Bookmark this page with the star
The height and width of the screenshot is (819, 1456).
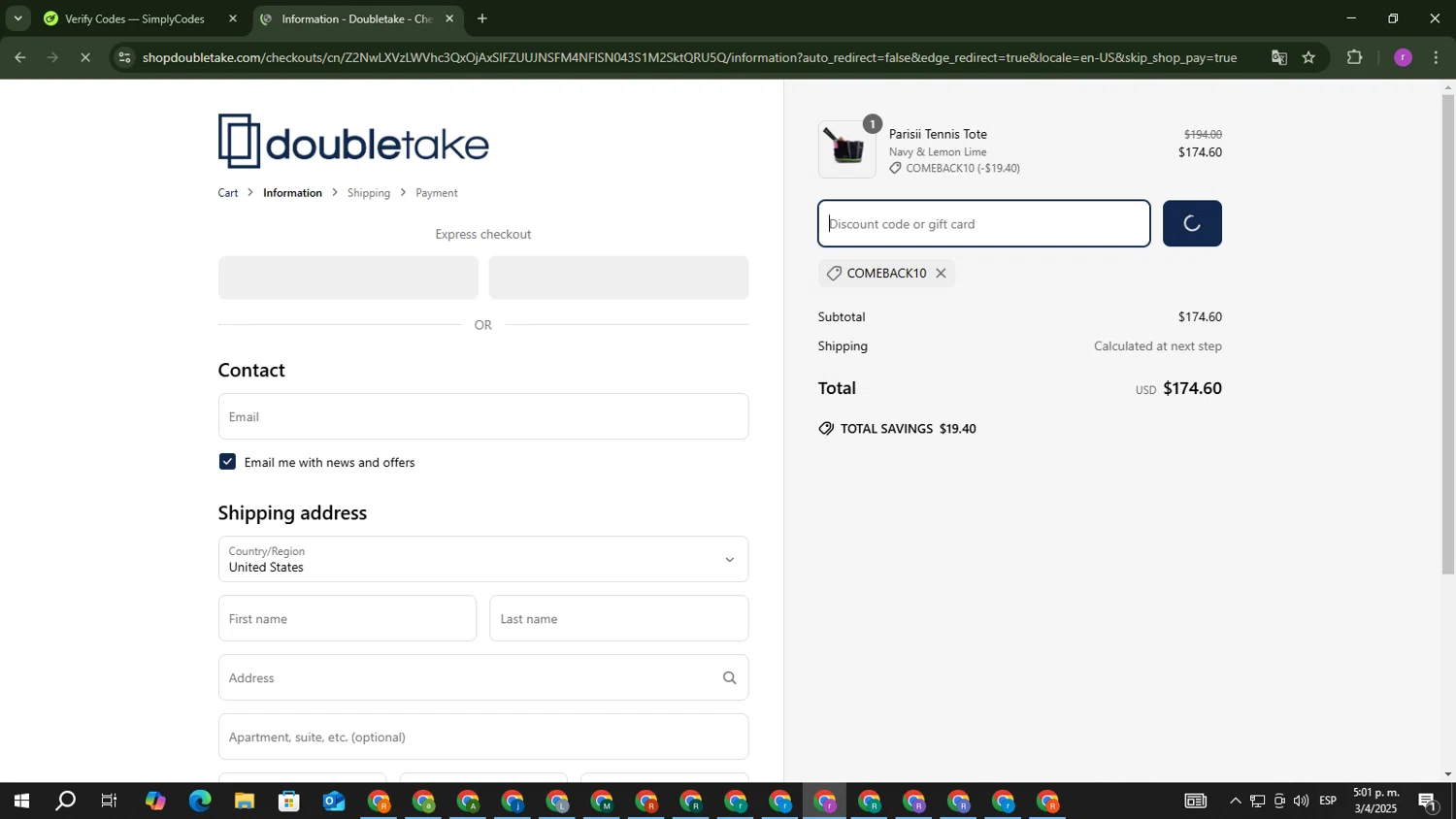pos(1308,57)
